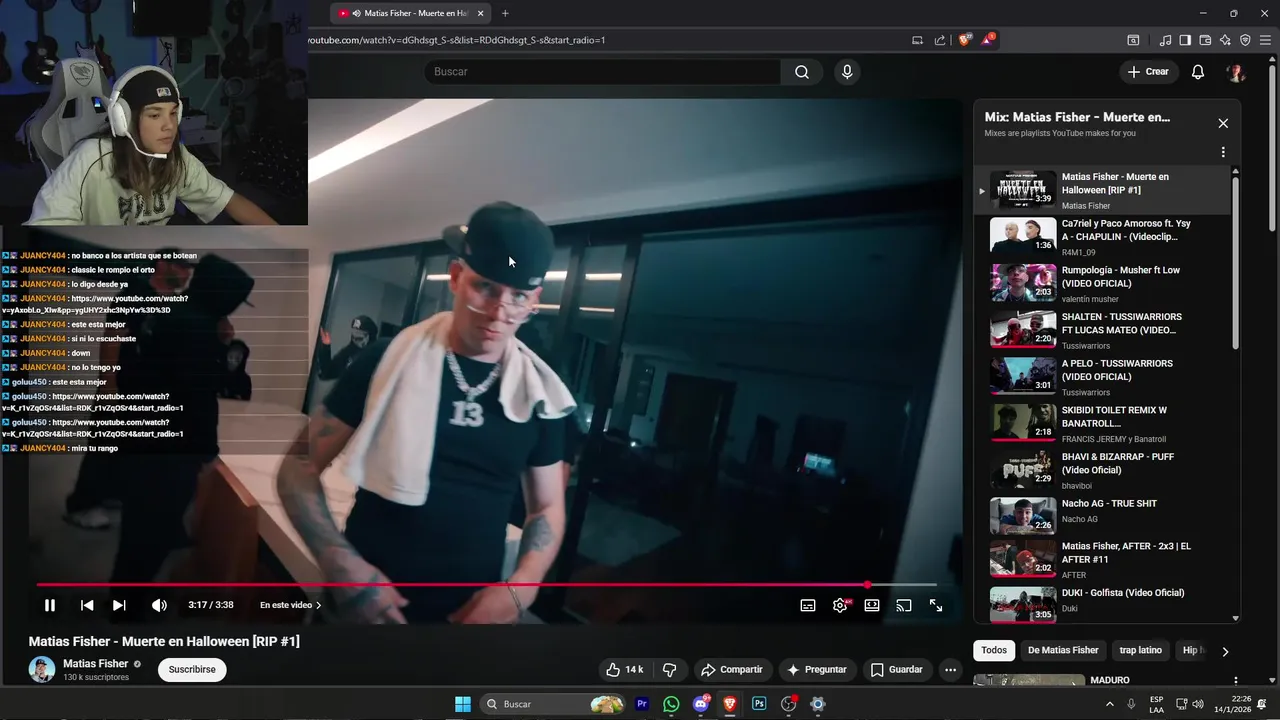Image resolution: width=1280 pixels, height=720 pixels.
Task: Show more filter chips with right arrow
Action: click(x=1225, y=651)
